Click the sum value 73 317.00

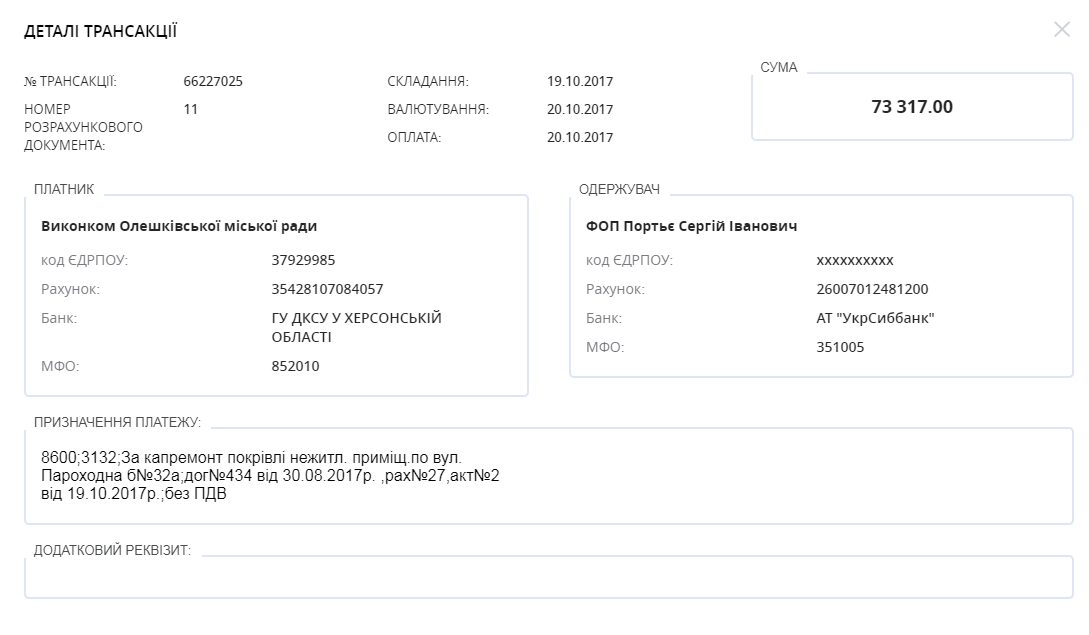pos(912,106)
